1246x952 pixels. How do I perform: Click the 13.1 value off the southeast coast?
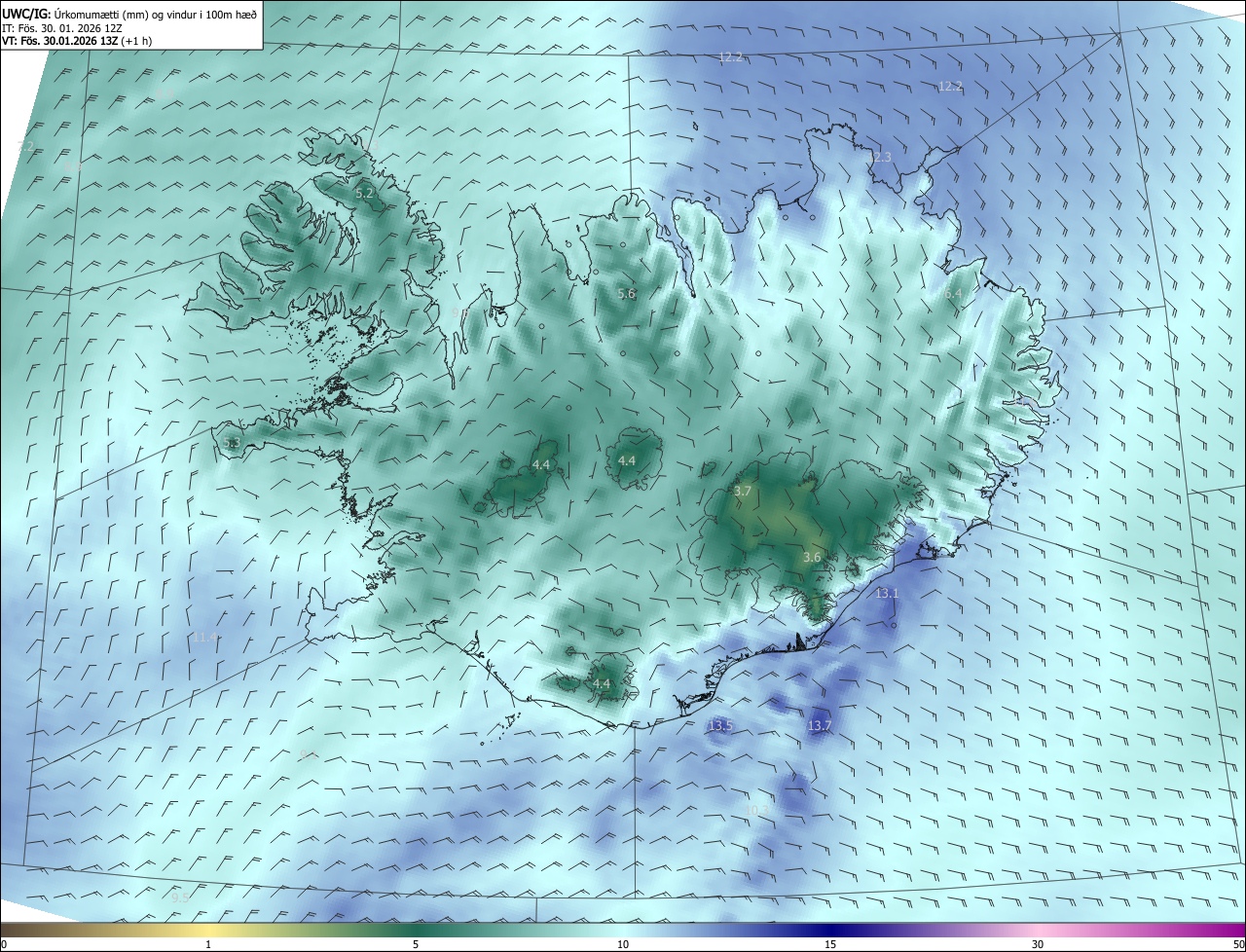(x=887, y=593)
